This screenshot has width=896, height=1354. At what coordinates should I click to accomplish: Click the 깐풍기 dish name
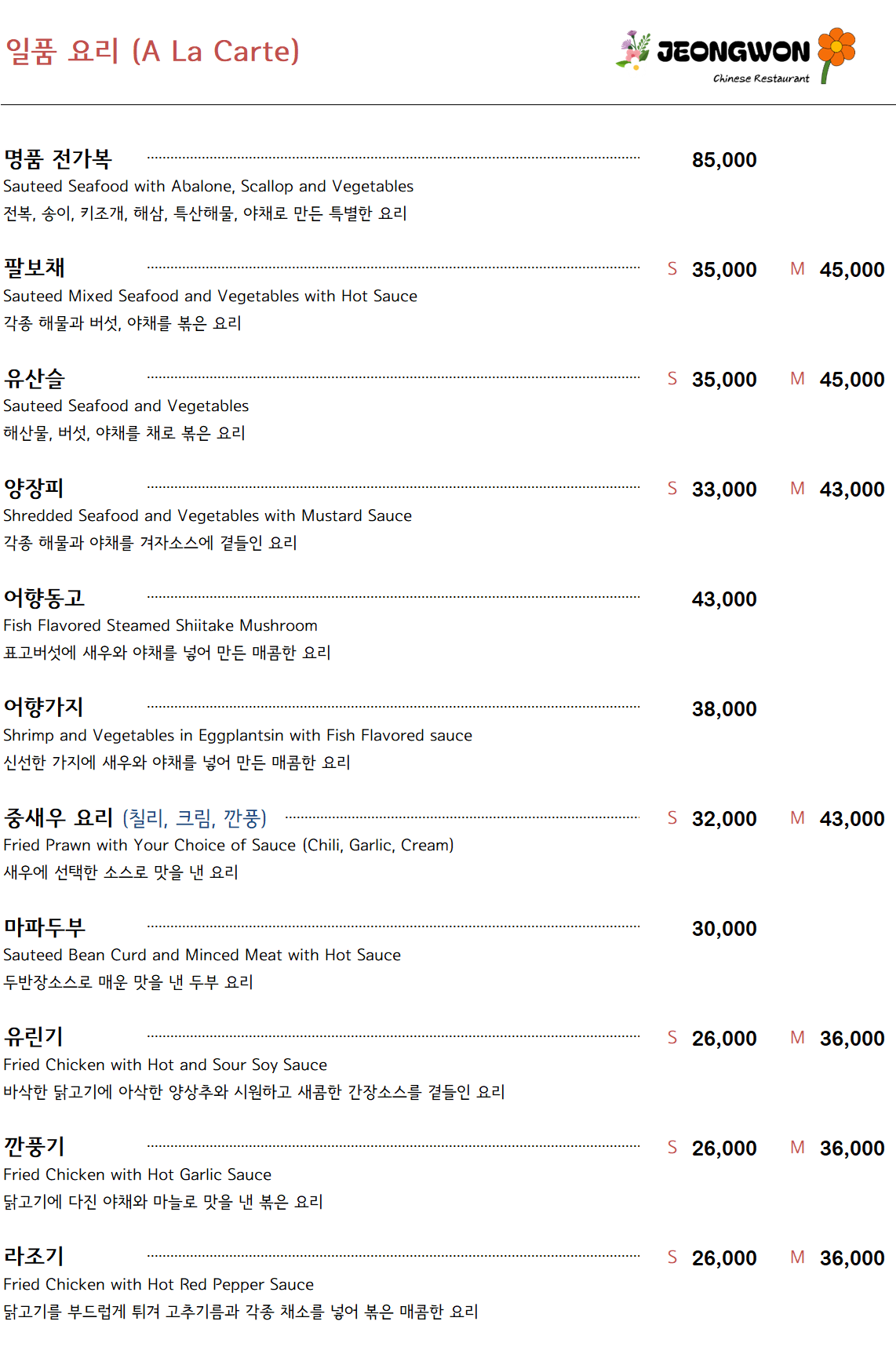34,1147
